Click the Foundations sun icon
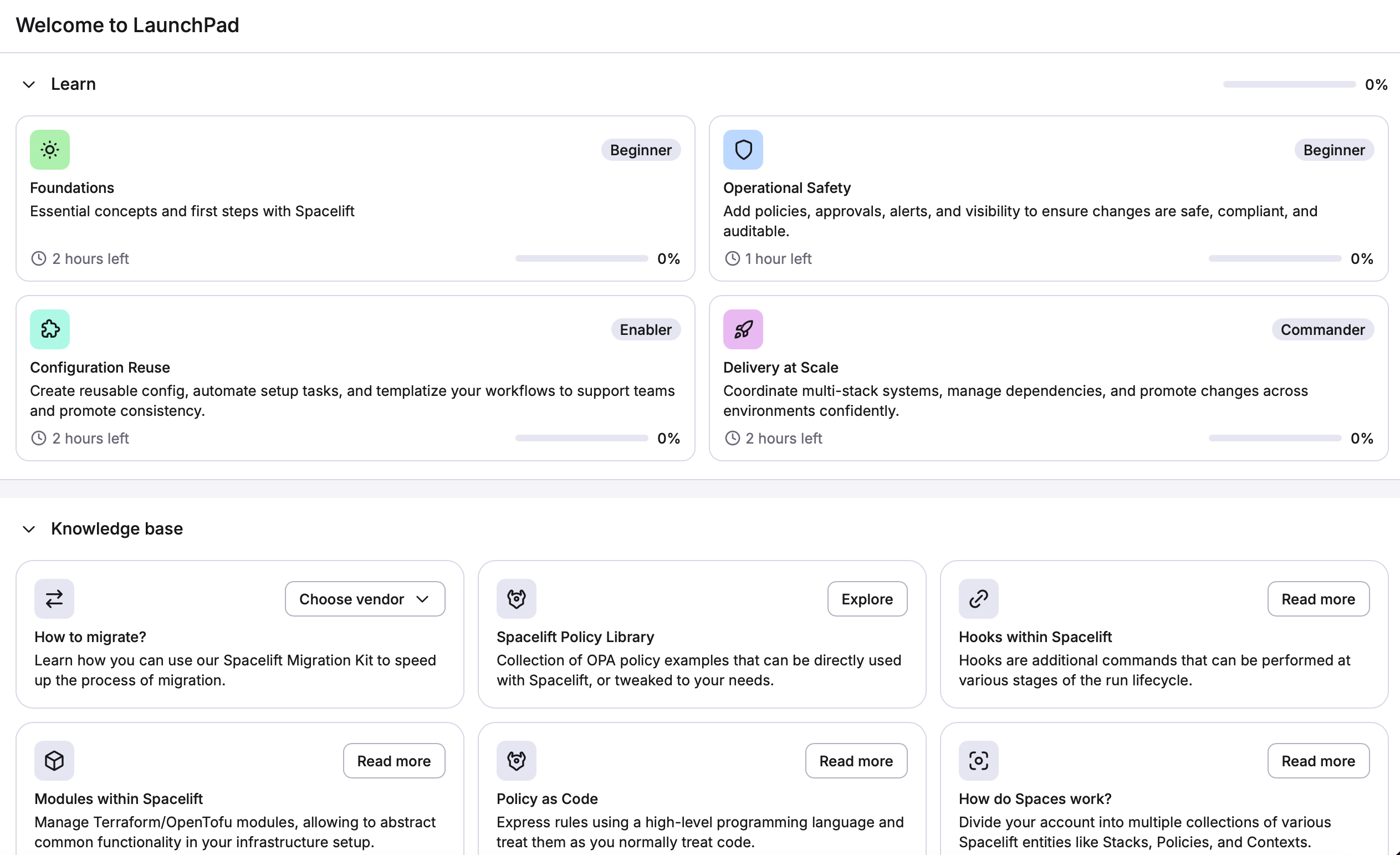1400x855 pixels. [50, 150]
